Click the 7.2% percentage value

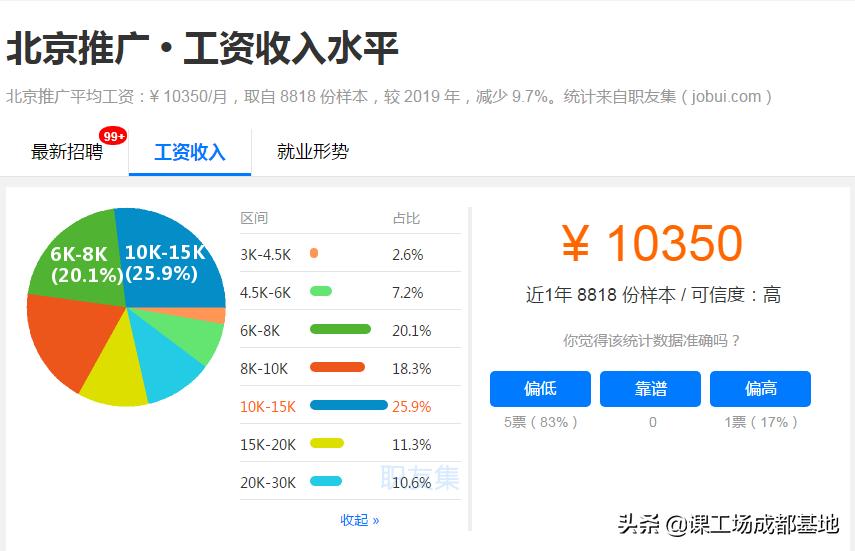[407, 293]
